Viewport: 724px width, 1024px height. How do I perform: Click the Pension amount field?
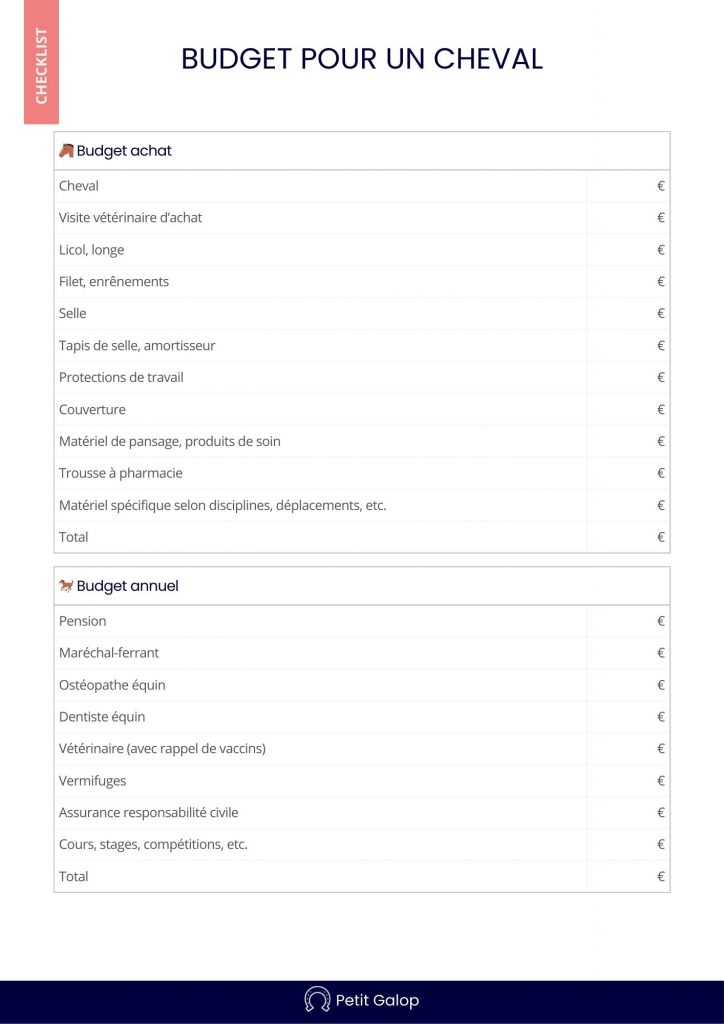point(627,621)
